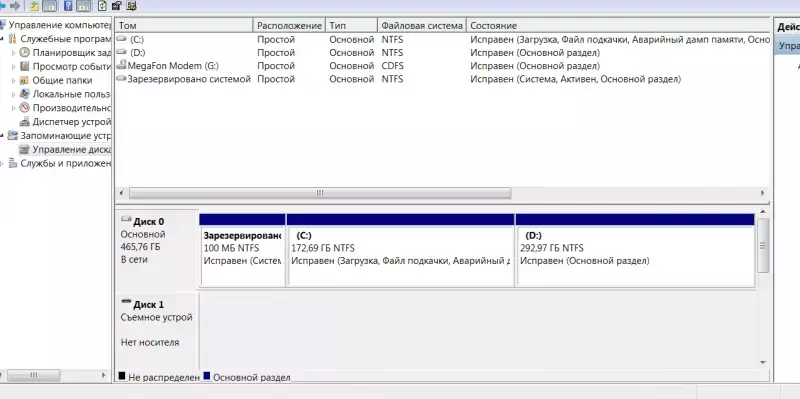Viewport: 800px width, 399px height.
Task: Select Диспетчер устройств in the tree
Action: click(x=71, y=121)
